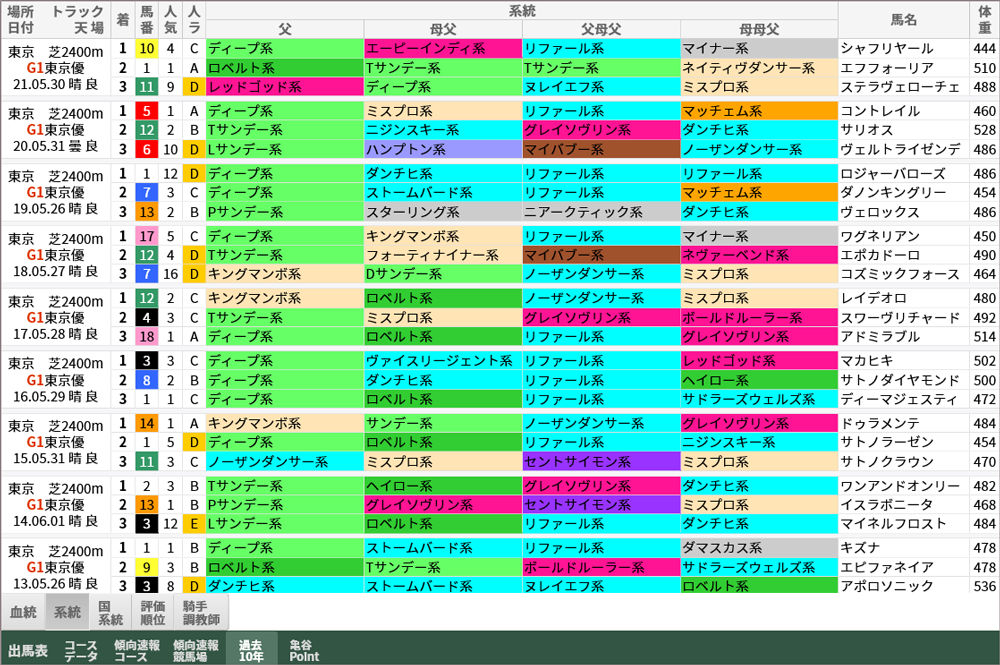1000x665 pixels.
Task: Click the black 4 badge beside スワーヴリチャード
Action: pyautogui.click(x=146, y=318)
